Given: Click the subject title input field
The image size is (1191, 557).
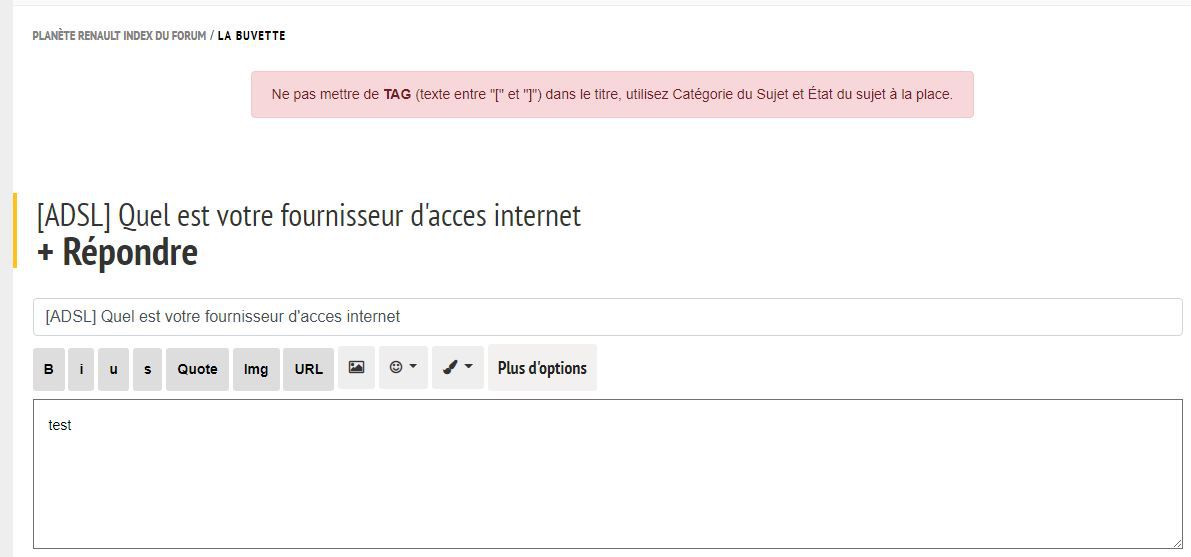Looking at the screenshot, I should pyautogui.click(x=608, y=317).
